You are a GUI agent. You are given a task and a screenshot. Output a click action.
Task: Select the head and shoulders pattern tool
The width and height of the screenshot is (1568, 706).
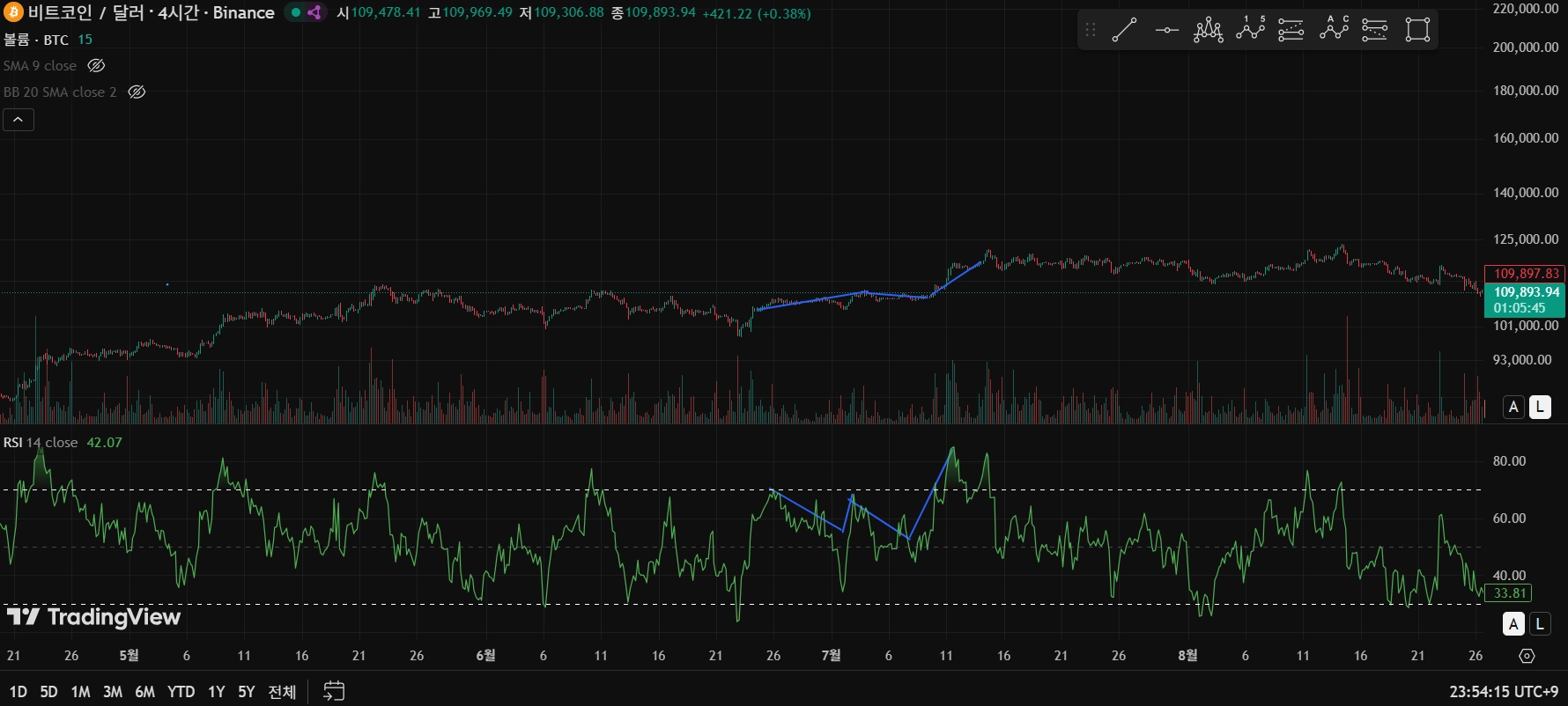[x=1208, y=30]
